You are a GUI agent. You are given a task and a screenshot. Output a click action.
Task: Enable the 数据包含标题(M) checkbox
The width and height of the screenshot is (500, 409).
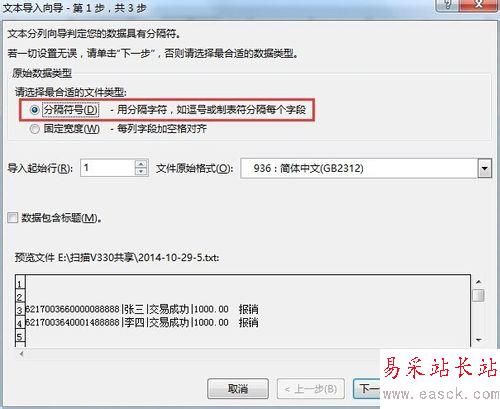pyautogui.click(x=13, y=218)
